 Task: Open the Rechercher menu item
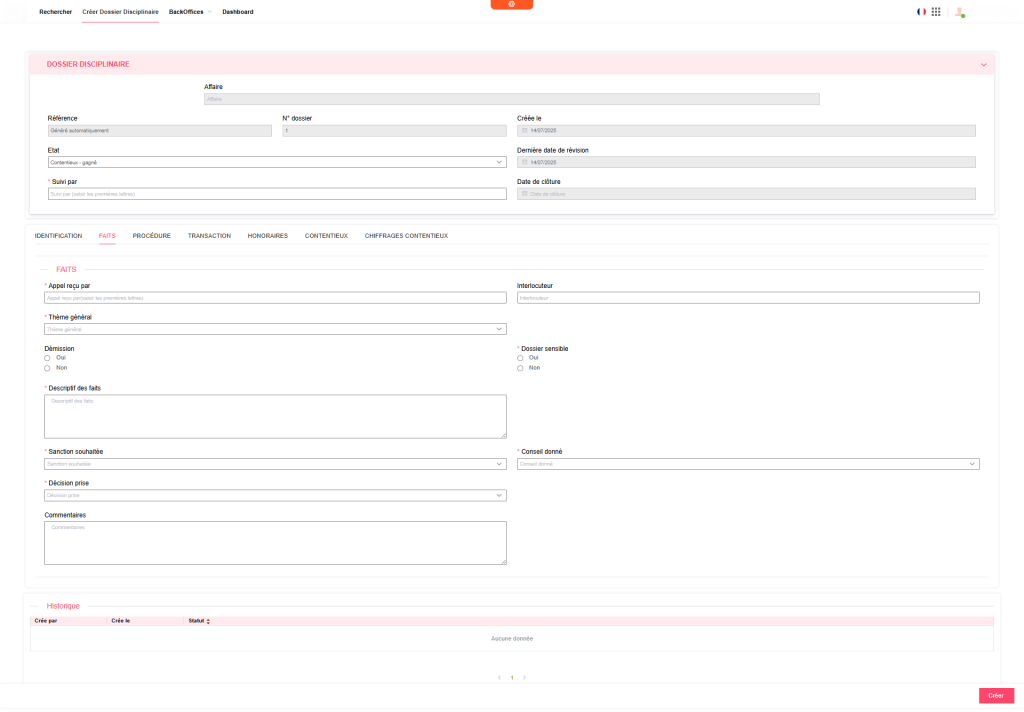click(x=56, y=12)
